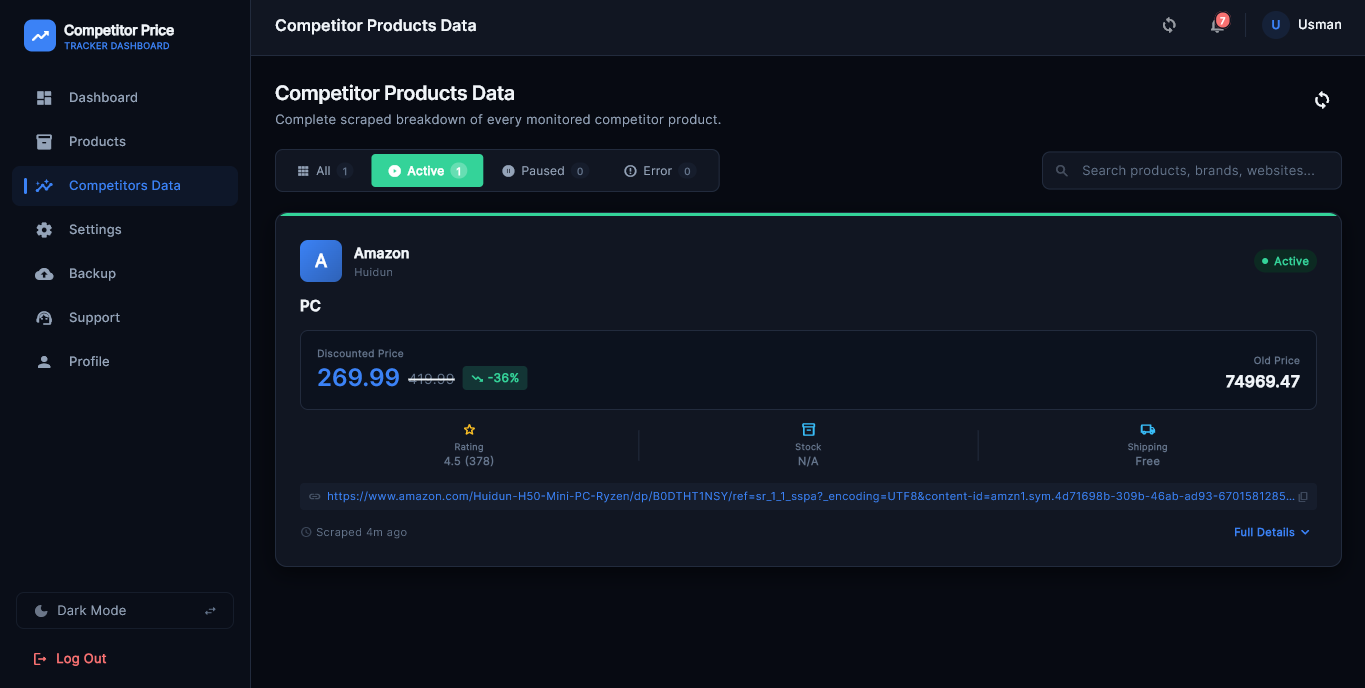The image size is (1365, 688).
Task: Click the Settings gear icon
Action: click(x=44, y=229)
